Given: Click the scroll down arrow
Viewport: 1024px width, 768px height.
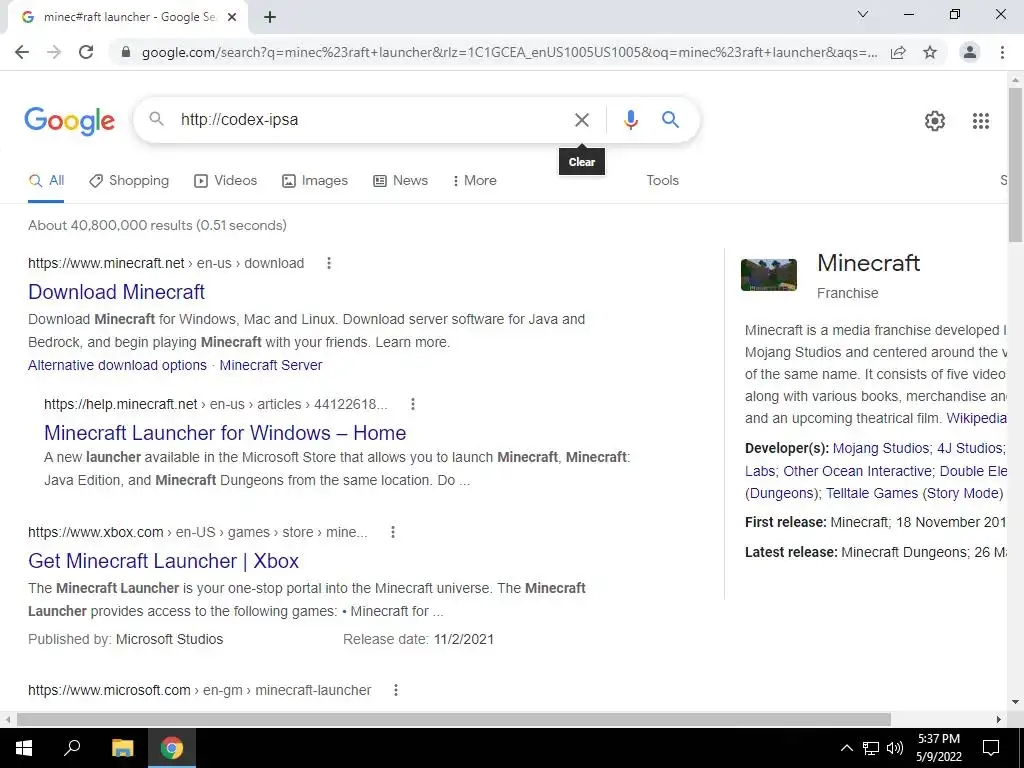Looking at the screenshot, I should tap(1015, 702).
